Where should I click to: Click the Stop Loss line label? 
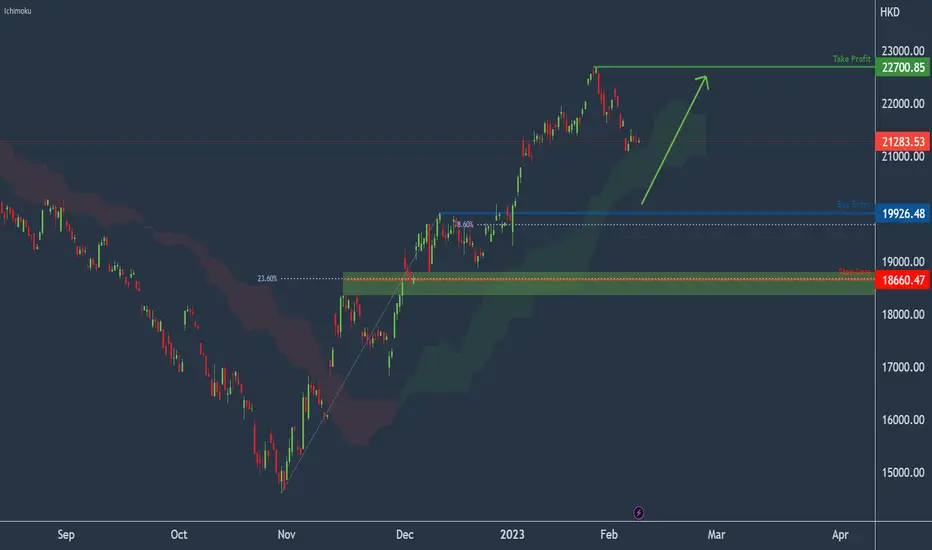tap(854, 271)
